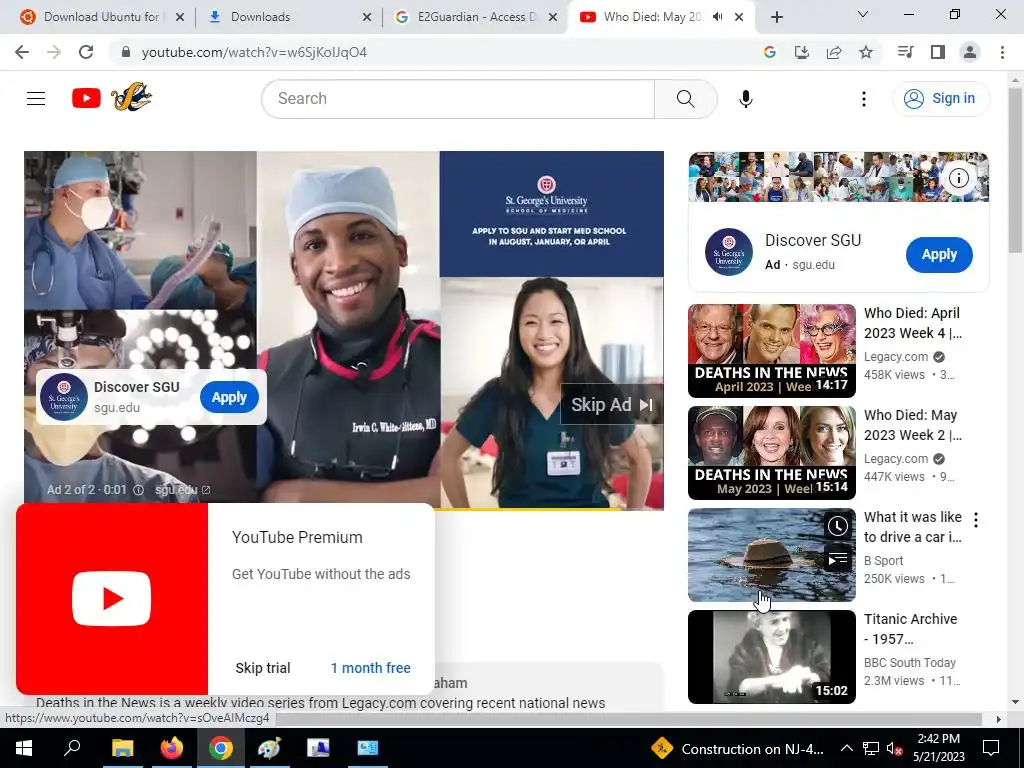Open Chrome profile avatar

[970, 52]
